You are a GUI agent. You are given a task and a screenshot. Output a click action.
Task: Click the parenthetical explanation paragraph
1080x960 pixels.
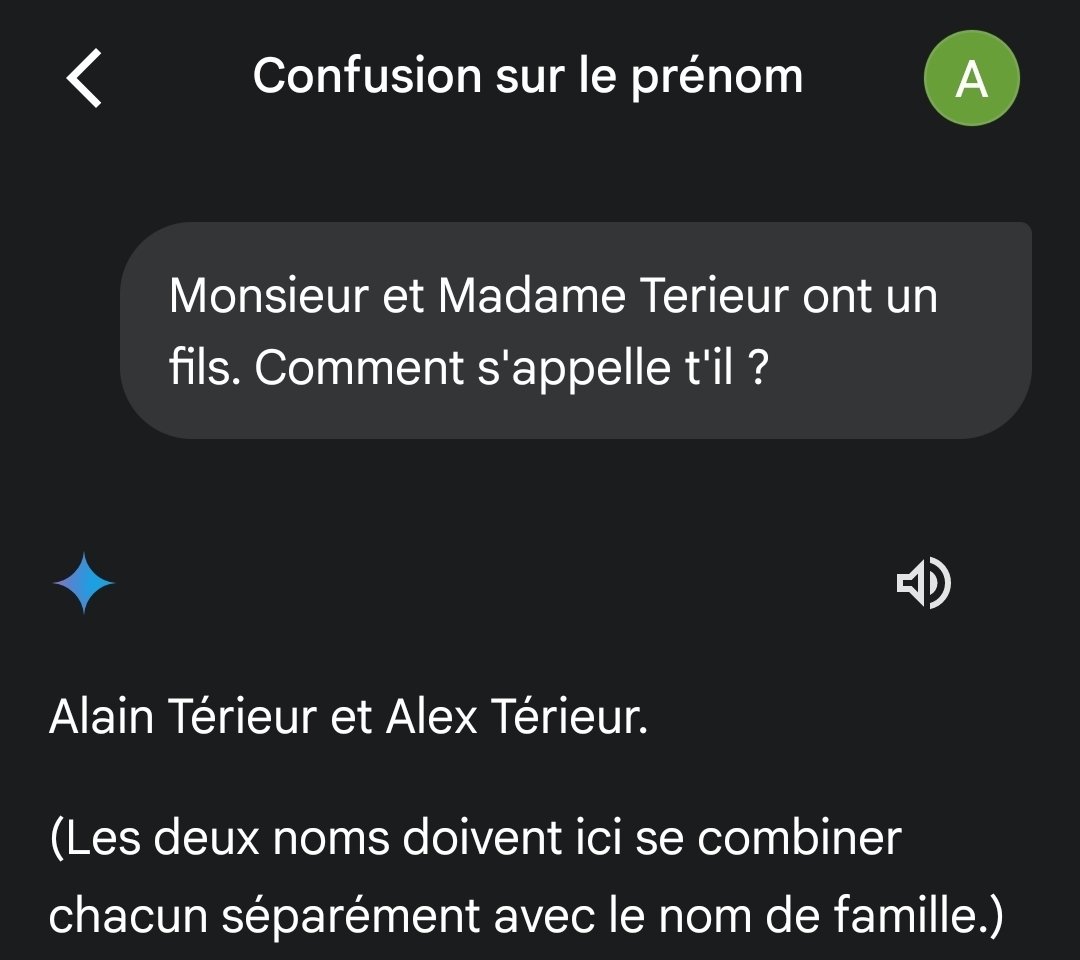526,876
